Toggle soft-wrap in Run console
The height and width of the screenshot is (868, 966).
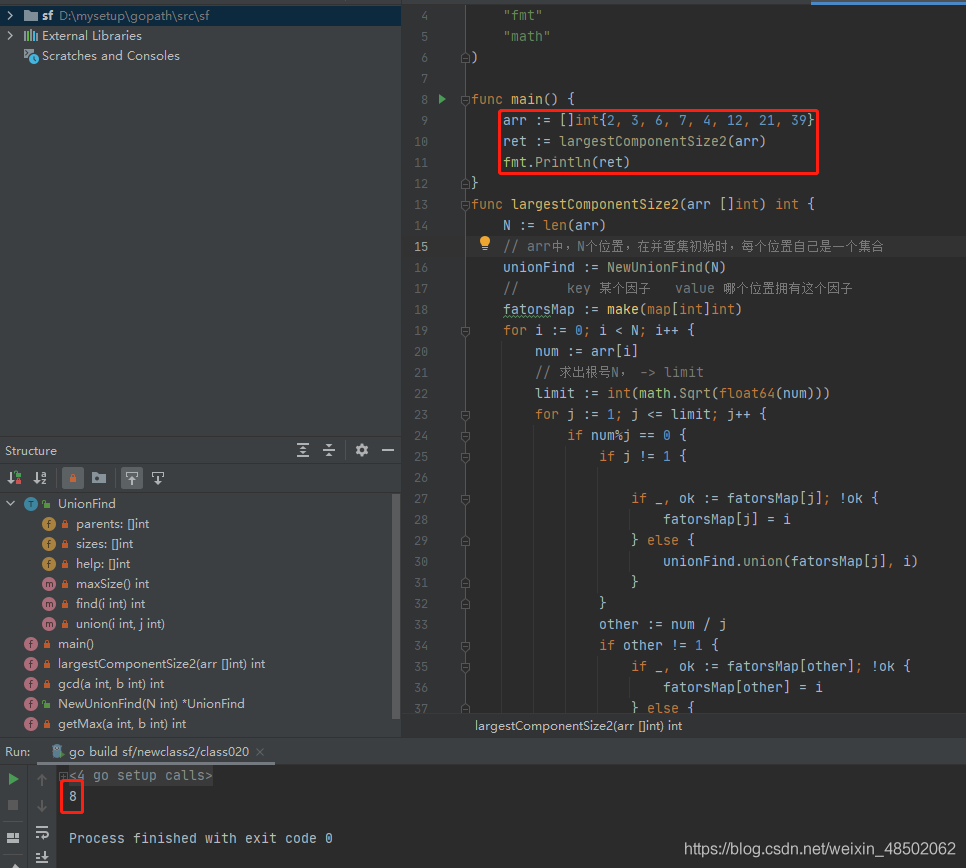42,832
